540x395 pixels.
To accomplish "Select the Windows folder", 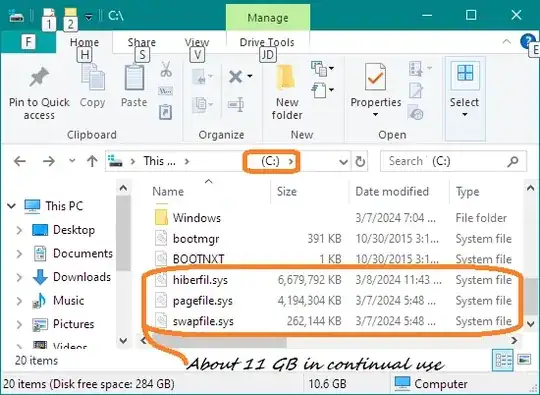I will click(x=197, y=218).
